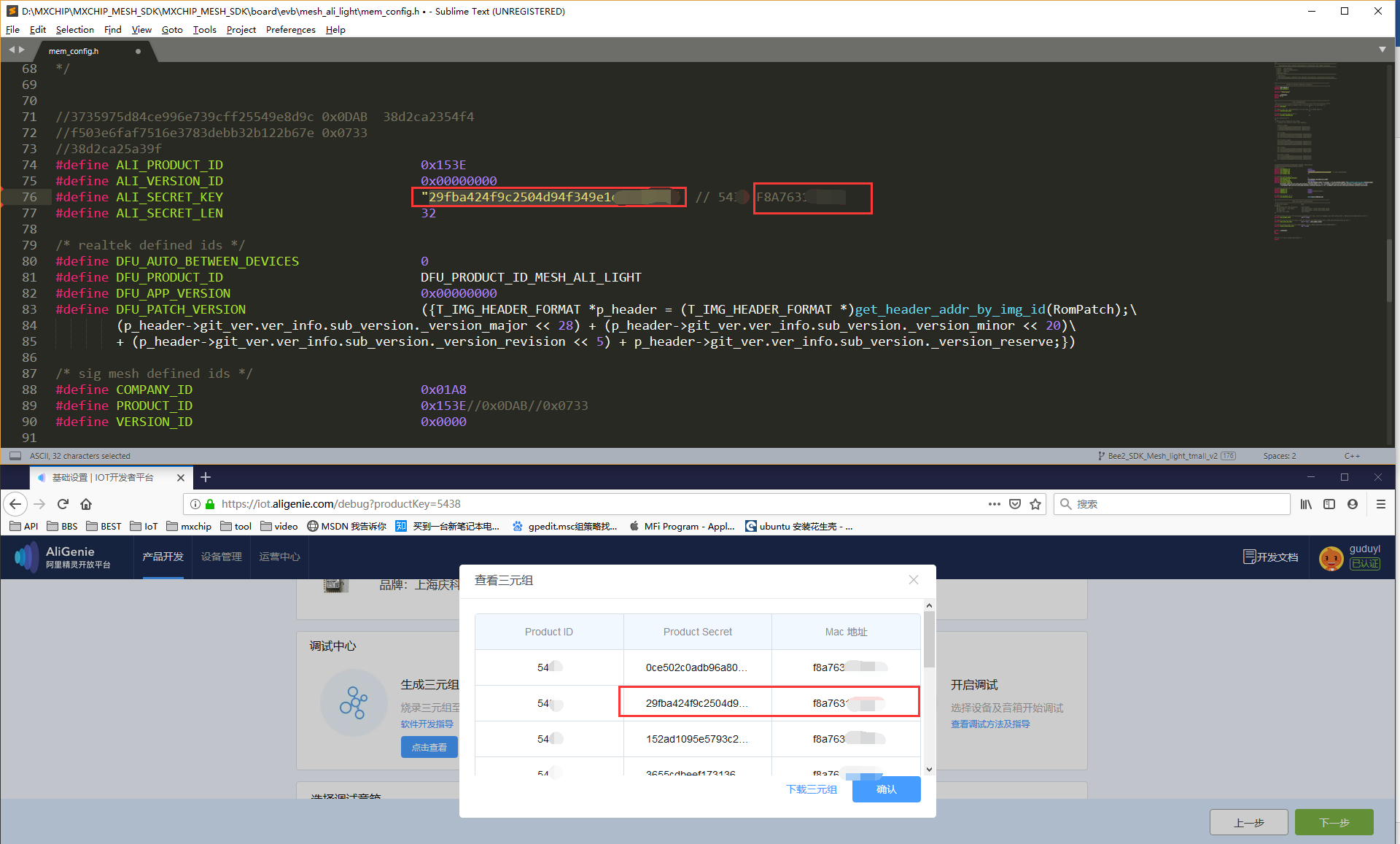This screenshot has height=844, width=1400.
Task: Click the 上一步 button
Action: point(1248,822)
